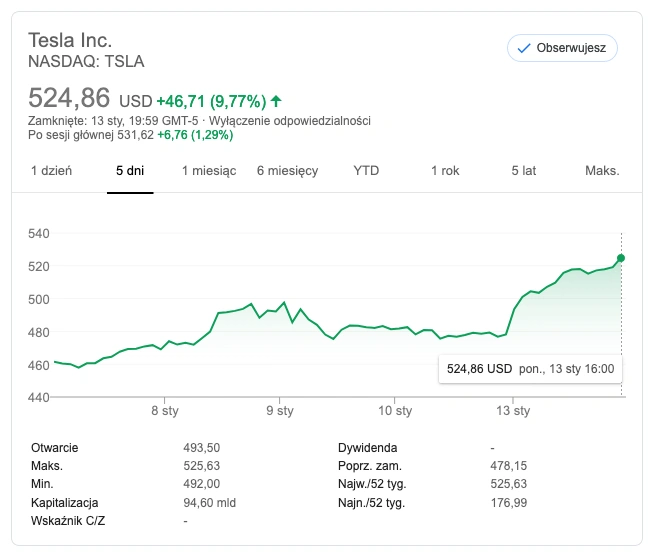The height and width of the screenshot is (556, 654).
Task: Click the 13 sty axis label
Action: click(x=513, y=410)
